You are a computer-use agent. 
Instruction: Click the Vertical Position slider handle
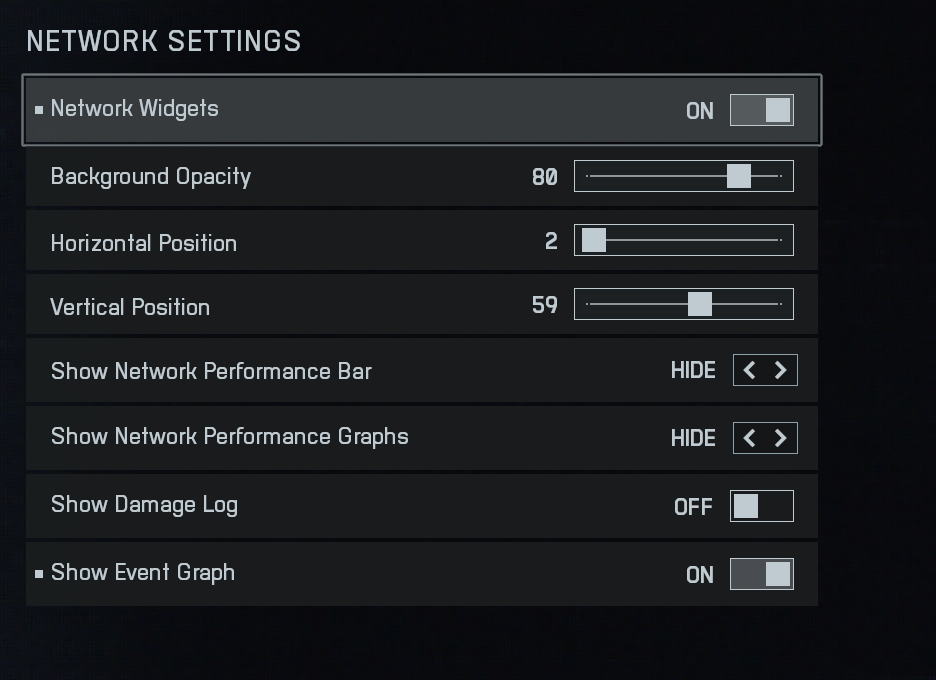[700, 304]
